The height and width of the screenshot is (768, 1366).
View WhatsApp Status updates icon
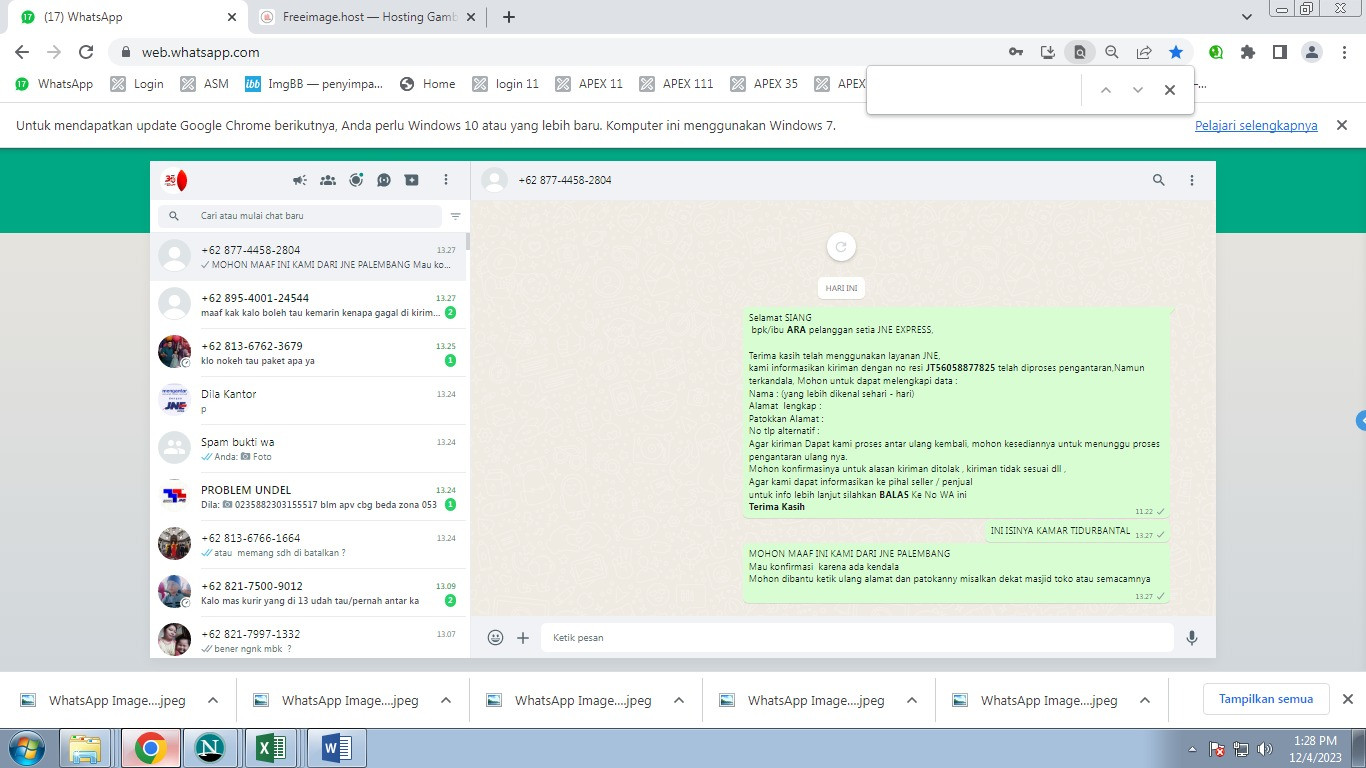[356, 180]
